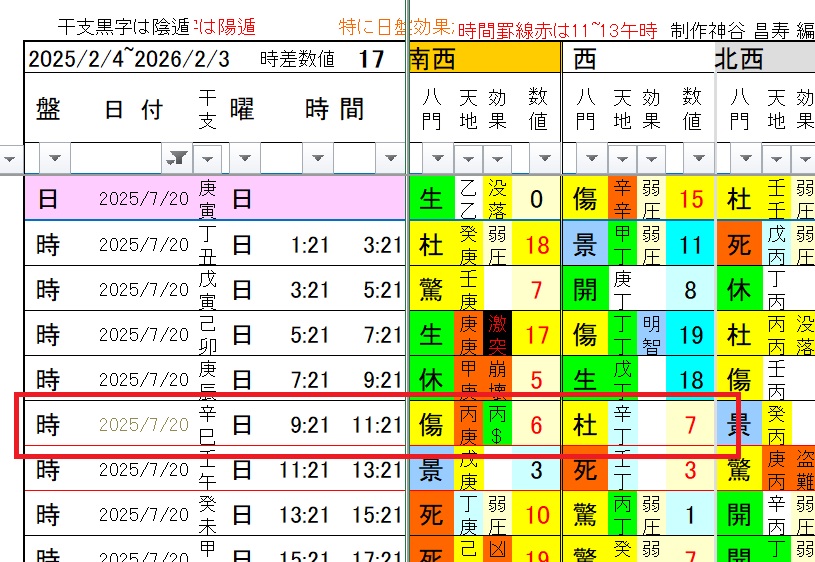815x562 pixels.
Task: Expand the 西 数値 filter dropdown
Action: [x=697, y=158]
